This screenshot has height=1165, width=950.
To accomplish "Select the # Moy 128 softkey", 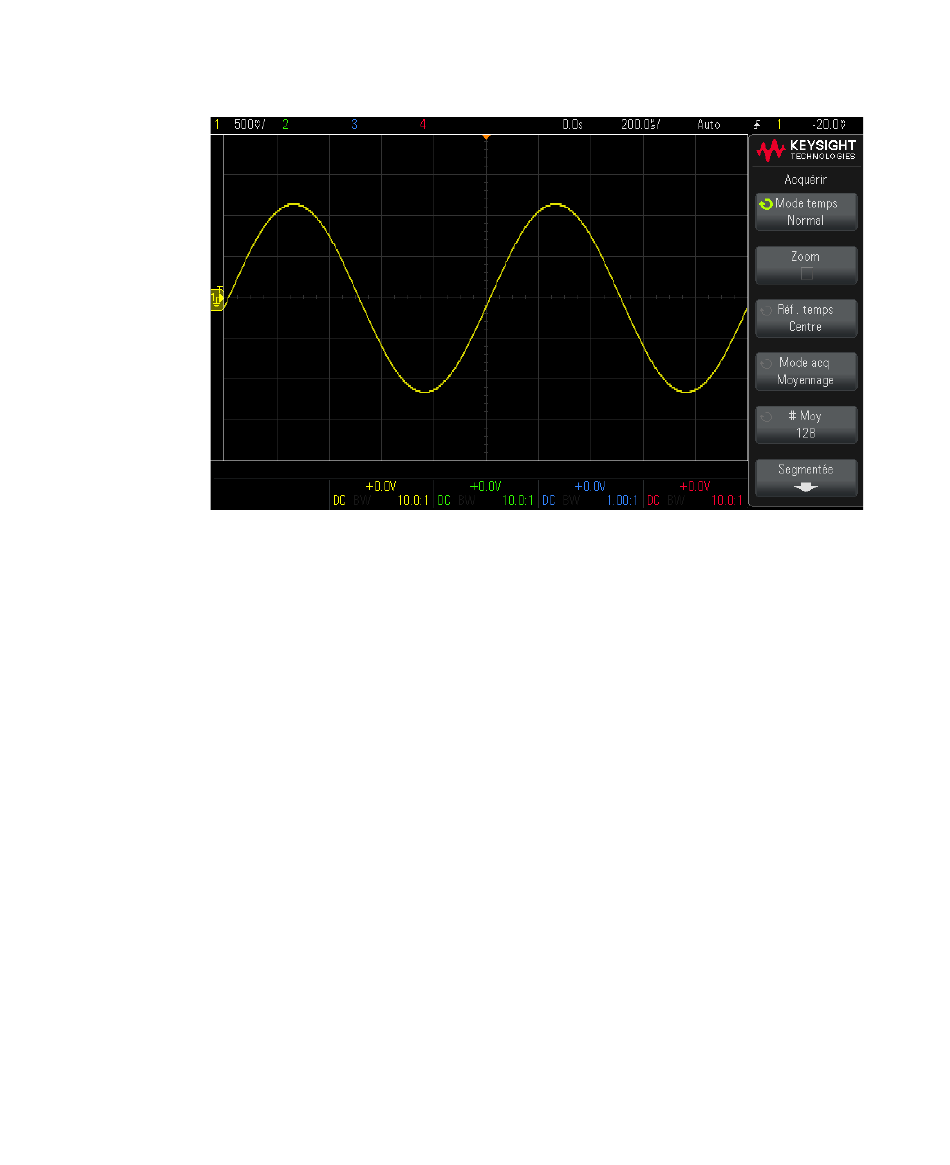I will coord(806,424).
